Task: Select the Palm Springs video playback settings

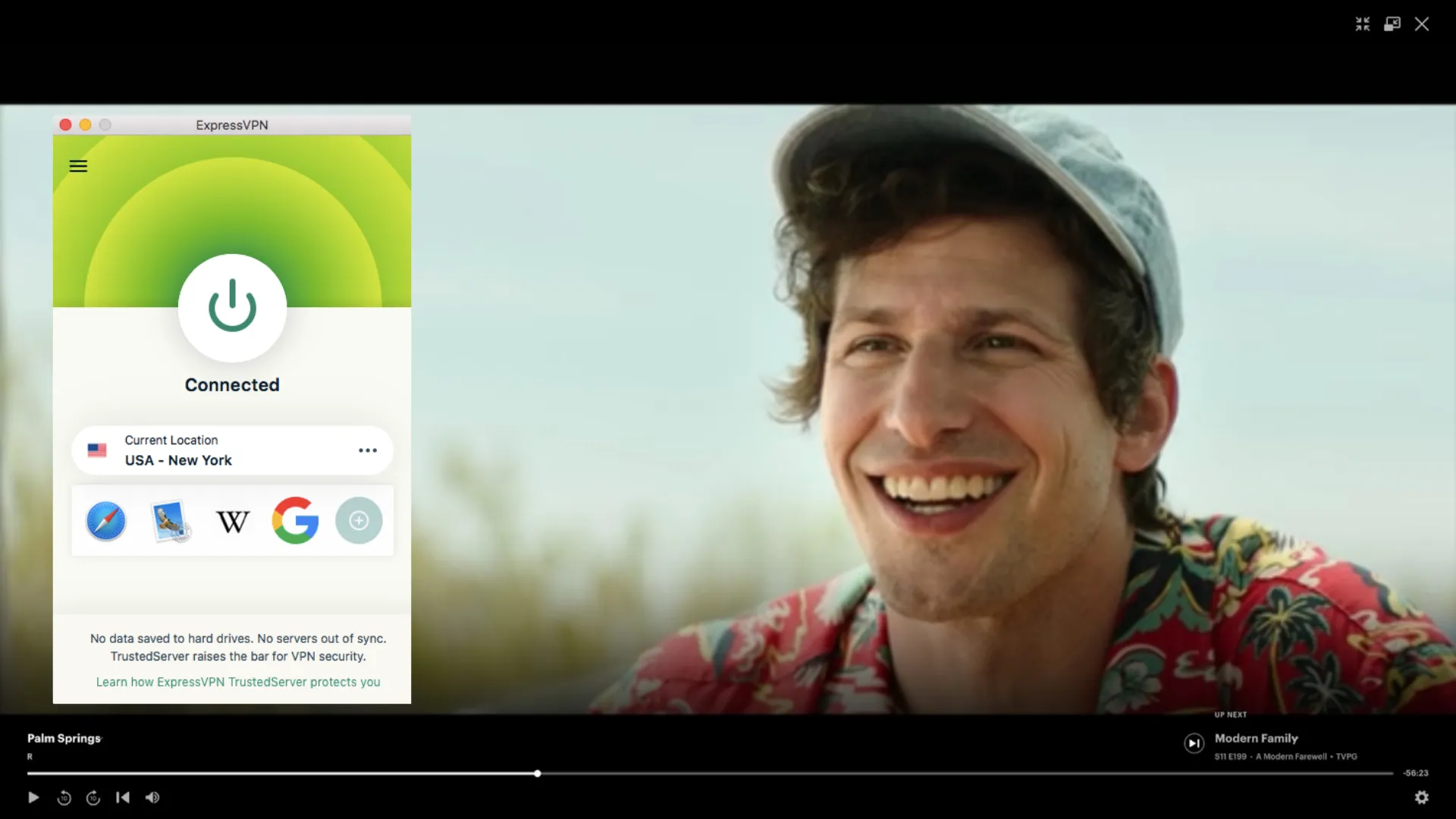Action: click(1422, 797)
